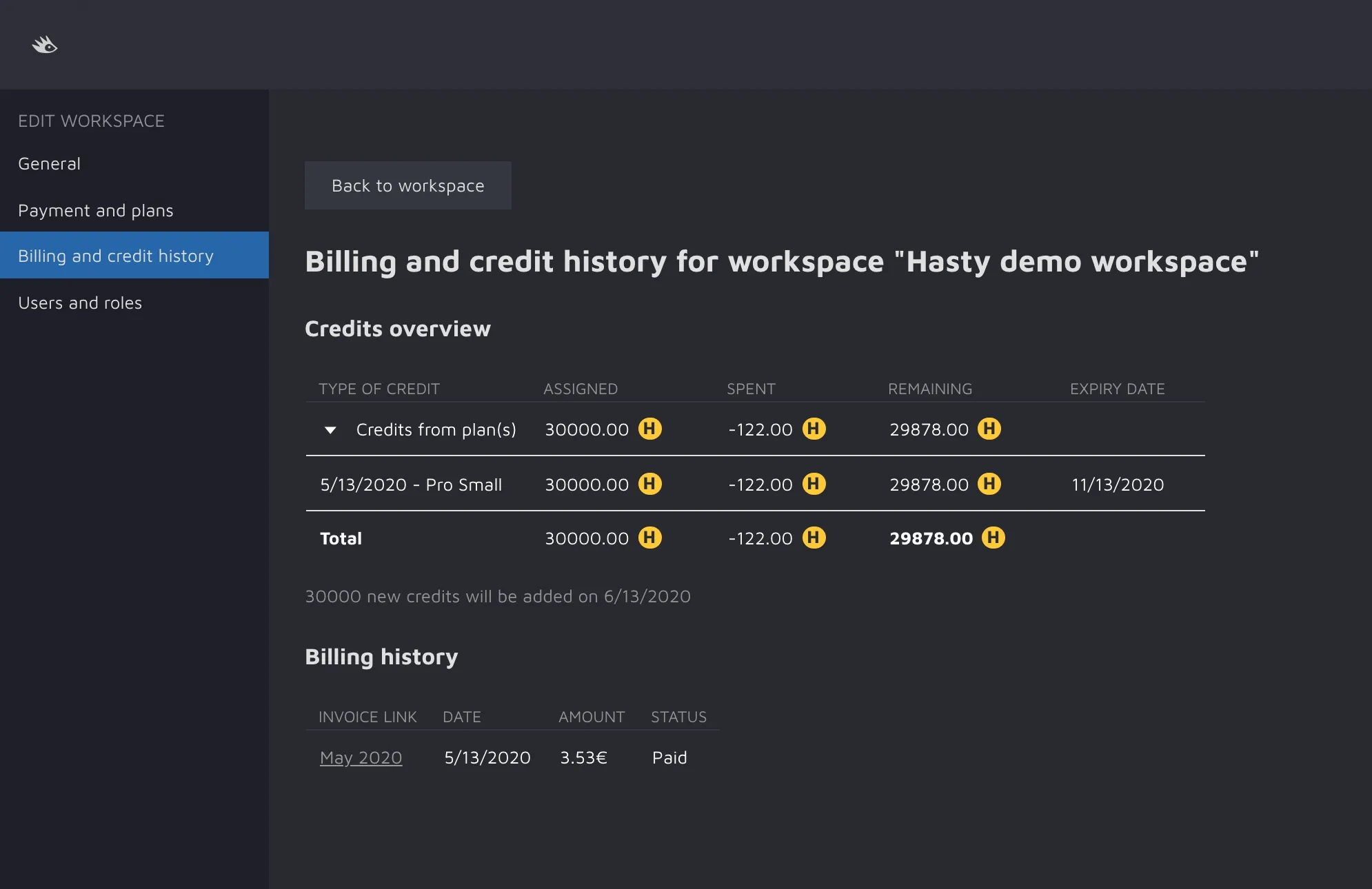Open the General settings section

click(x=49, y=164)
